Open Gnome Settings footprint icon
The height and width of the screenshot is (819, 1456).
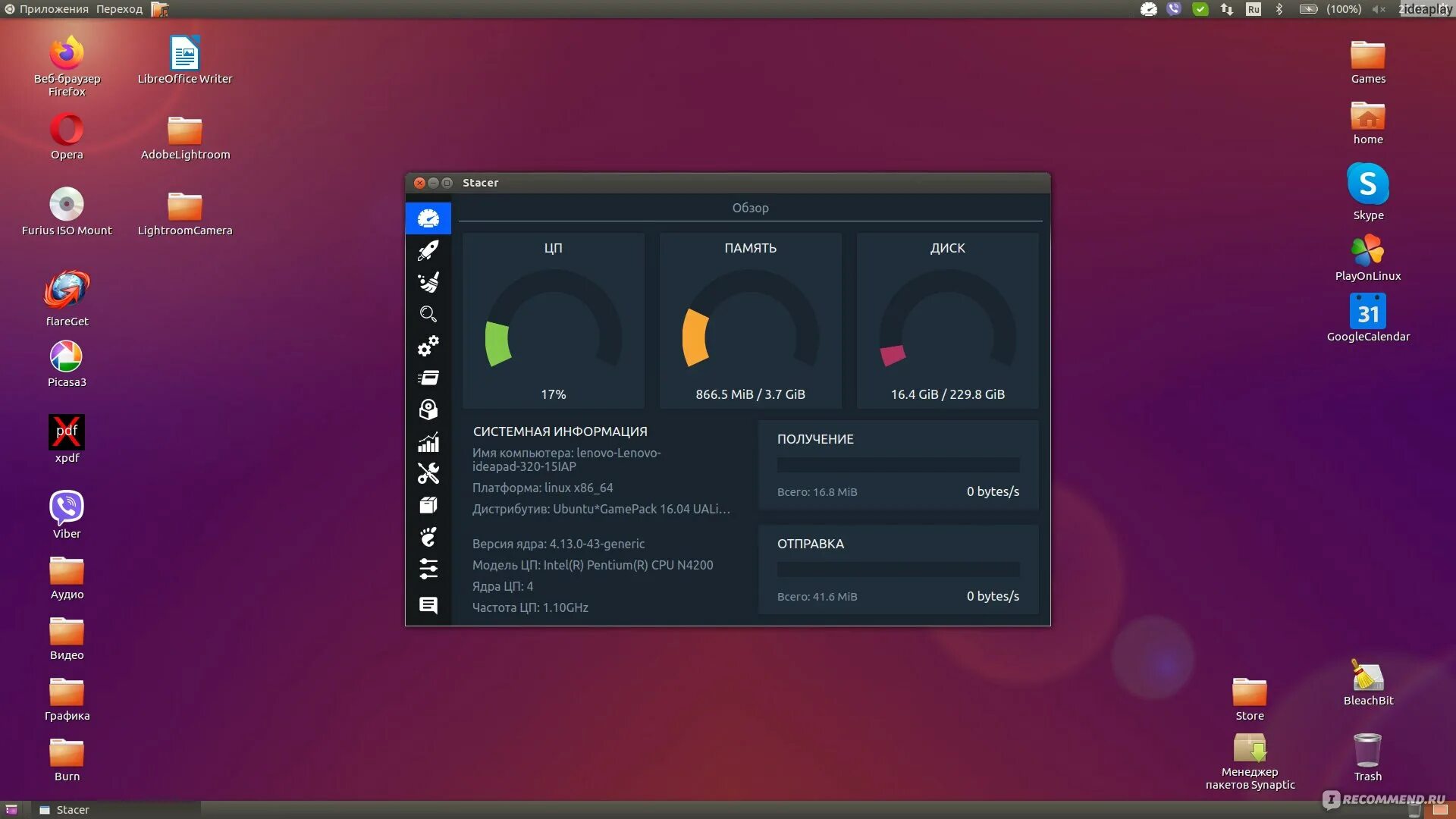click(428, 538)
